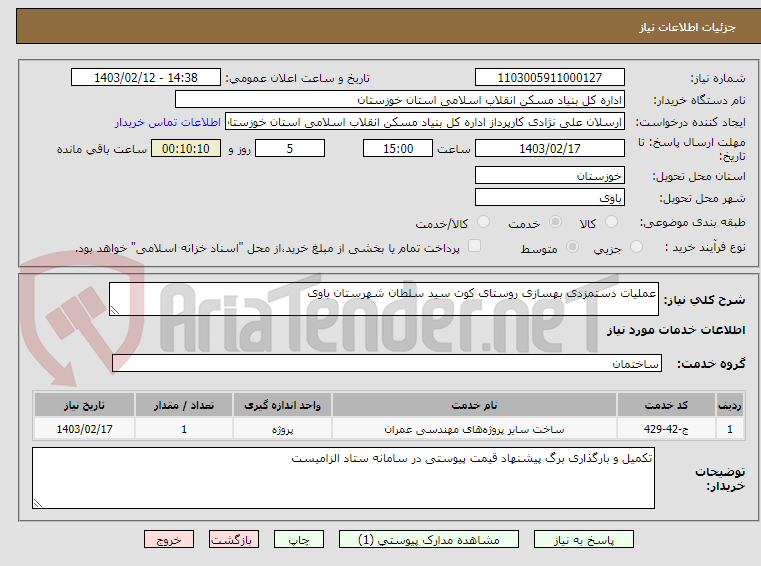761x566 pixels.
Task: Click resize handle of شرح کلی نیاز box
Action: [x=115, y=310]
